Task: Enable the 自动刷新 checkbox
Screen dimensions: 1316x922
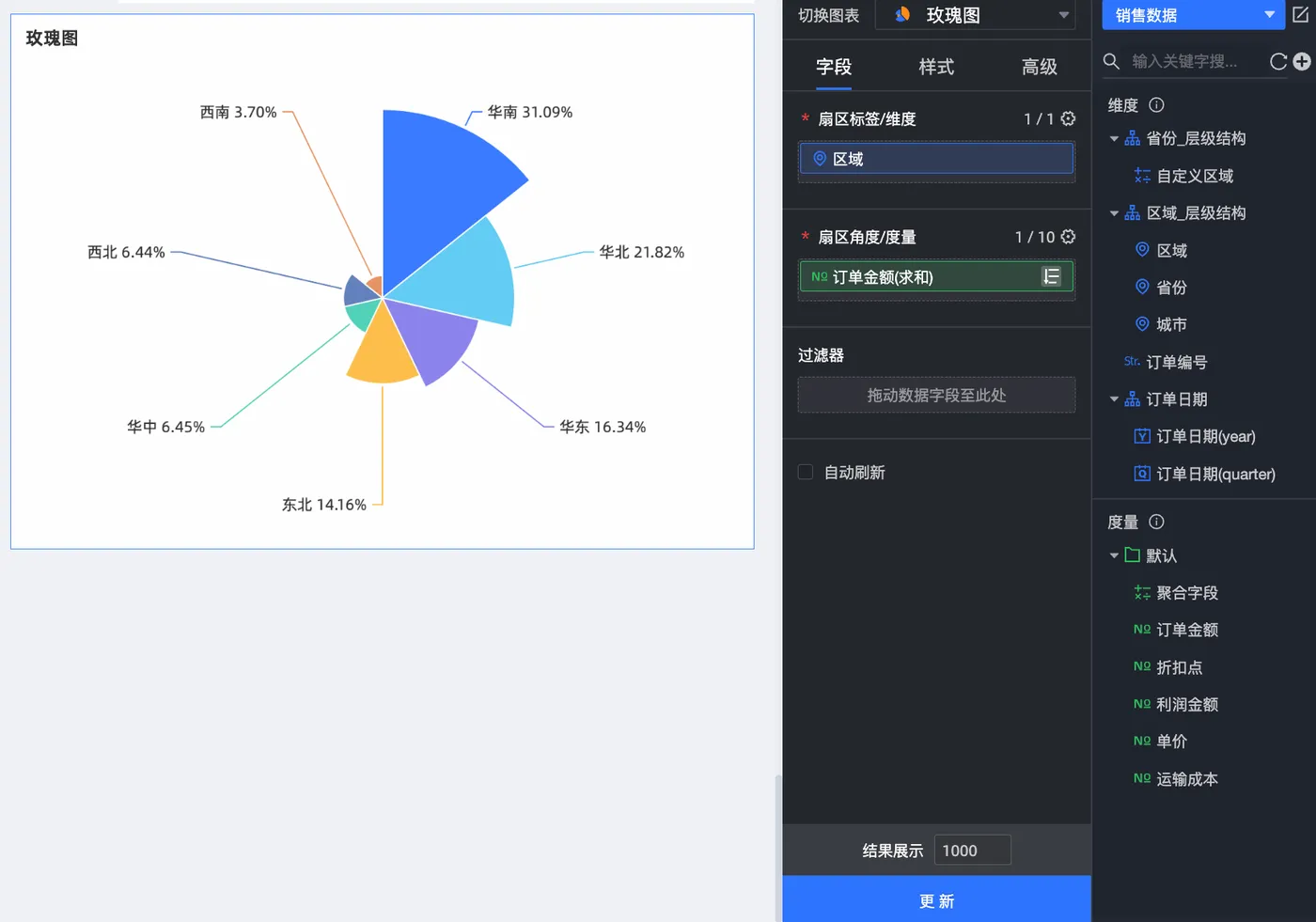Action: 806,472
